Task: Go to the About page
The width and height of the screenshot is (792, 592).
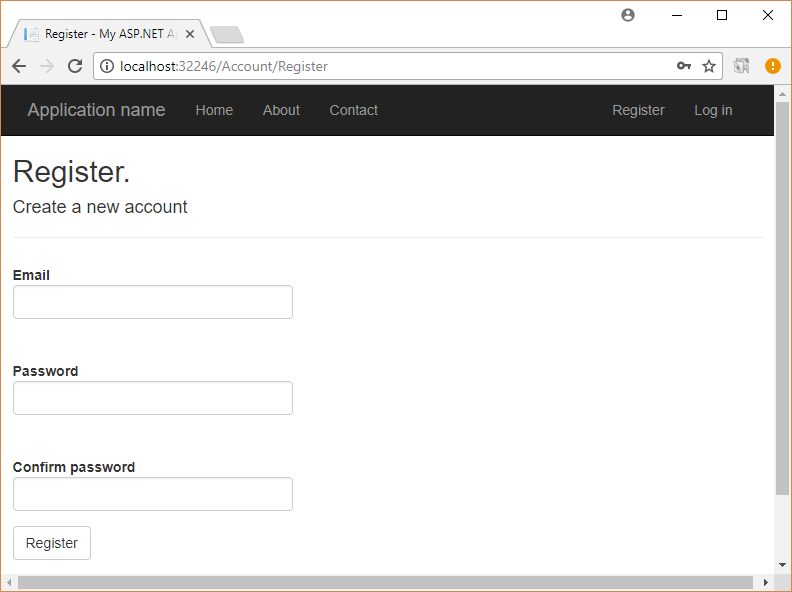Action: point(281,110)
